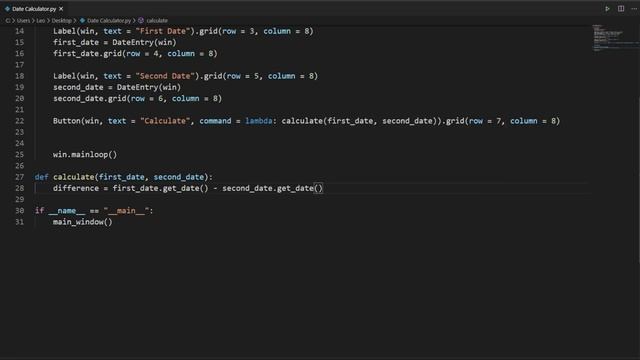640x360 pixels.
Task: Click the calculate function symbol icon in breadcrumb
Action: (141, 20)
